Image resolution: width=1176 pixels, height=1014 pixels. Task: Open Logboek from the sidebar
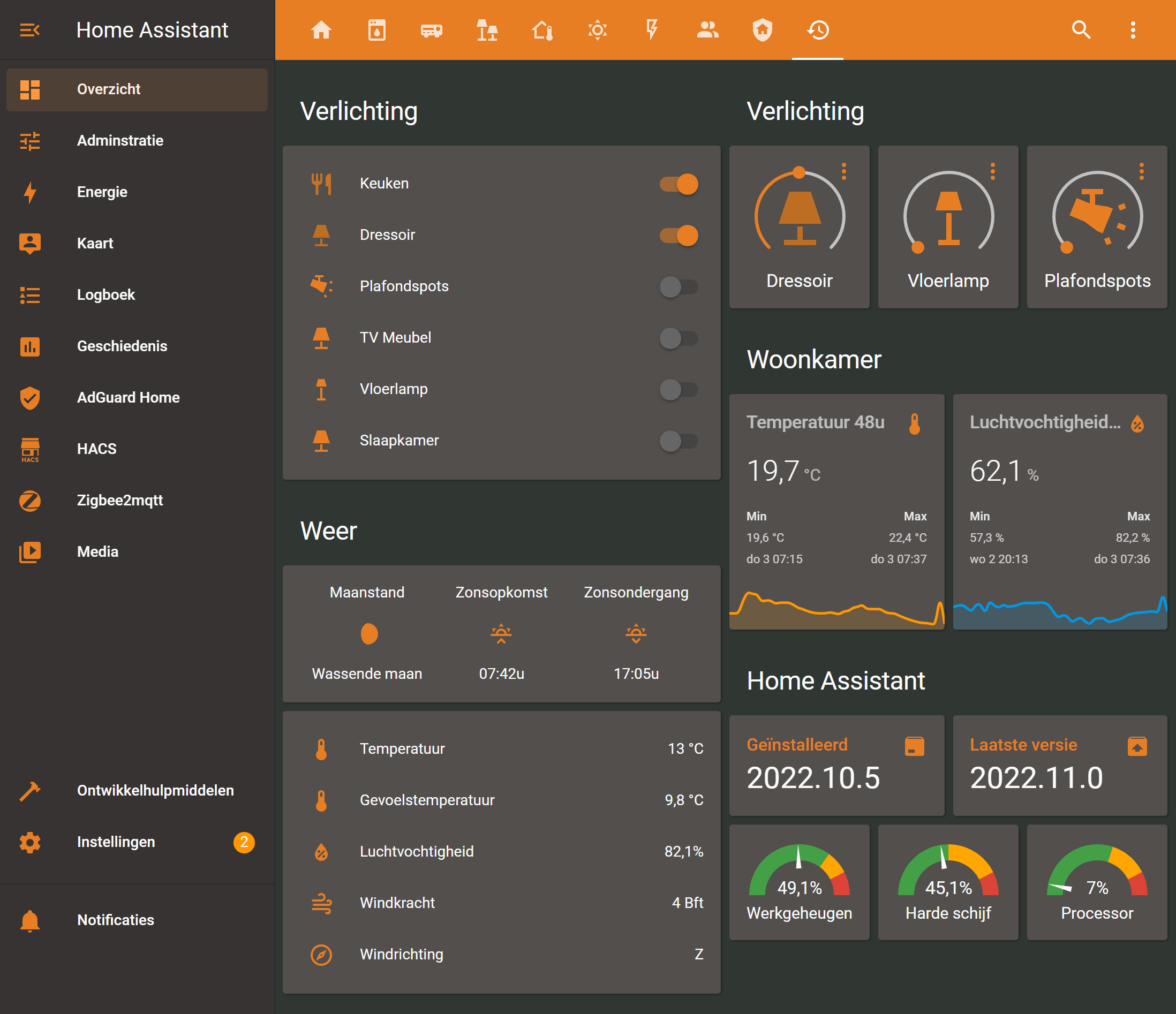[106, 294]
